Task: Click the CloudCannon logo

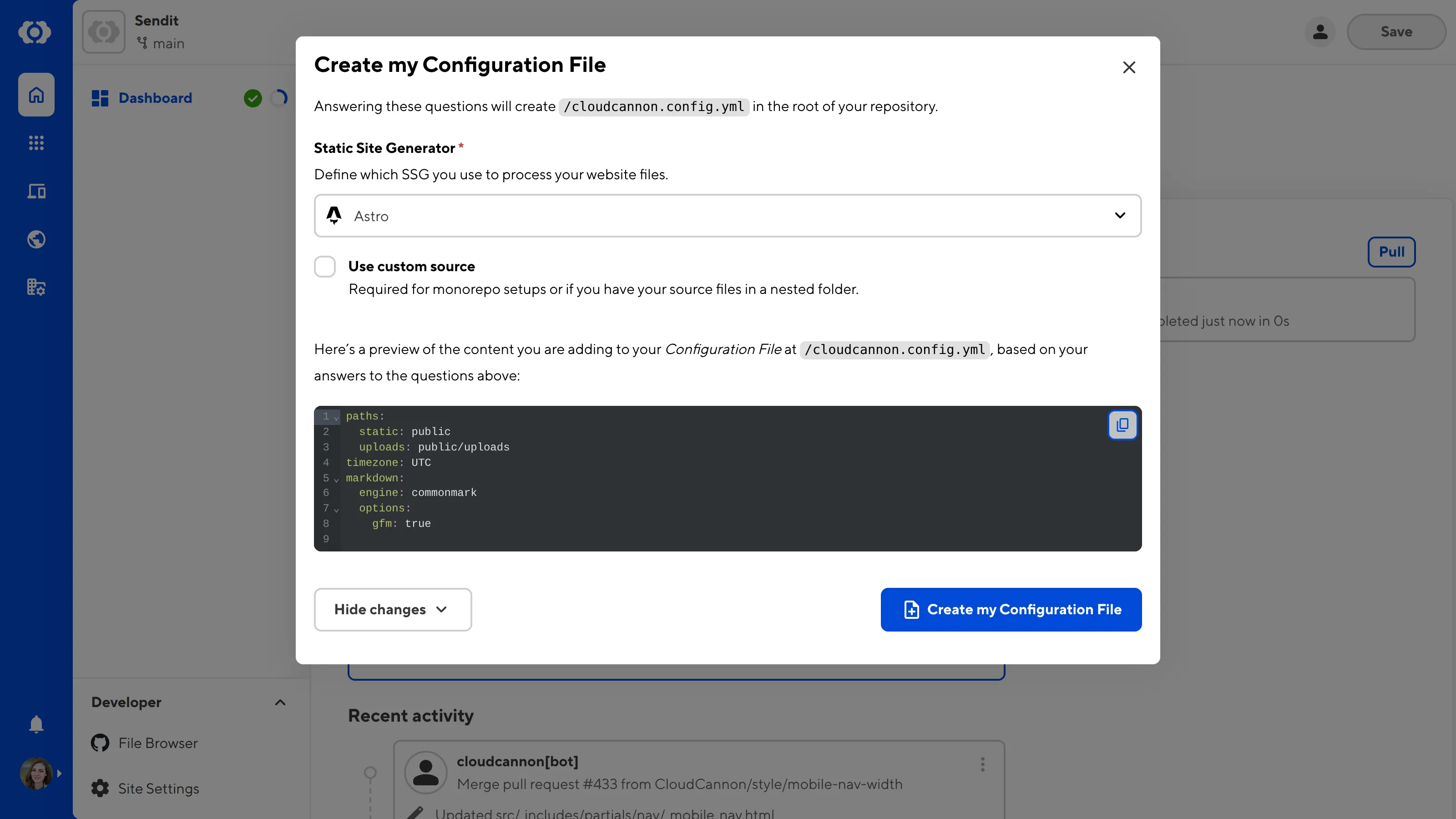Action: [x=35, y=32]
